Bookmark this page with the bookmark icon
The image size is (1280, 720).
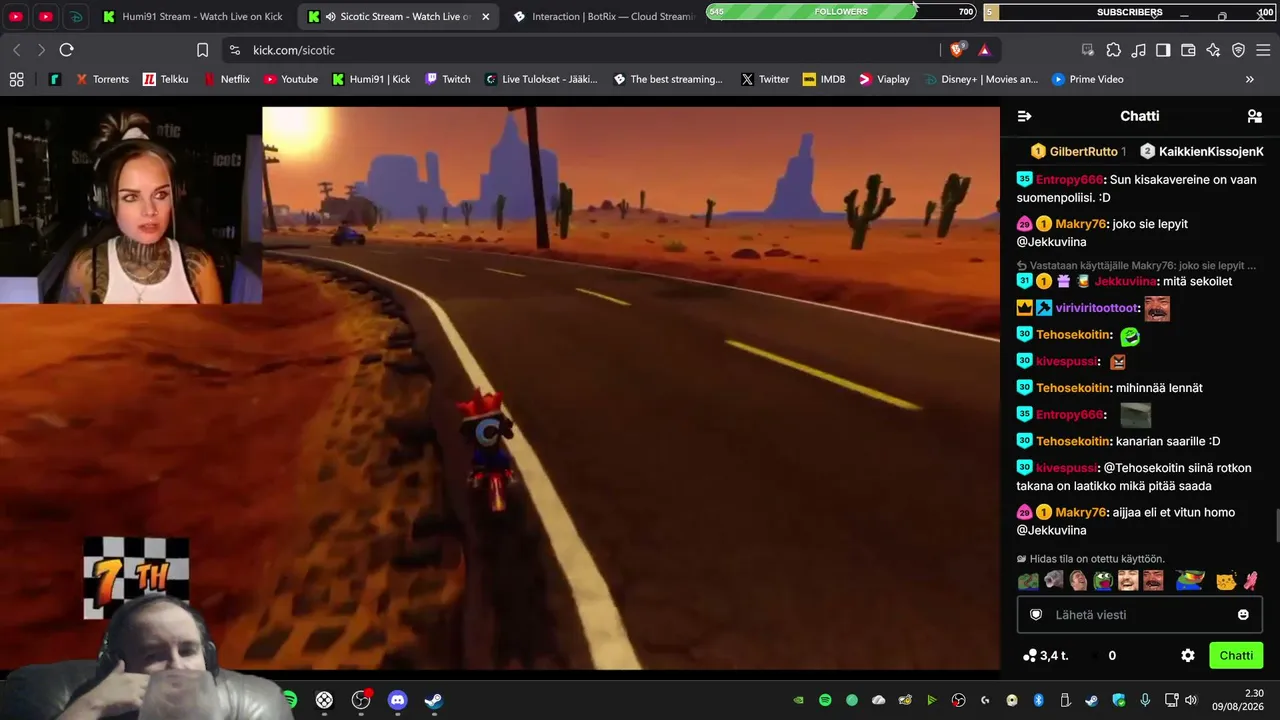(x=202, y=50)
